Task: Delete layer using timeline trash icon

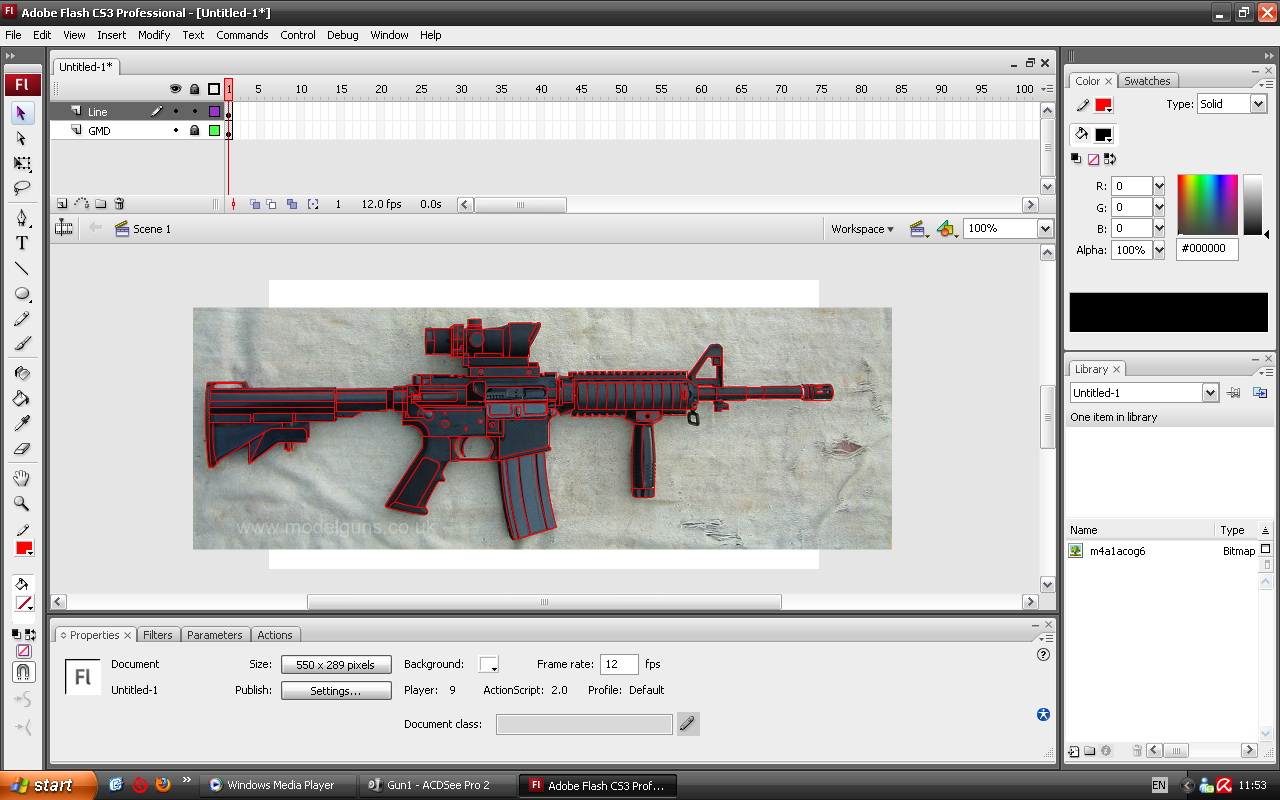Action: coord(119,204)
